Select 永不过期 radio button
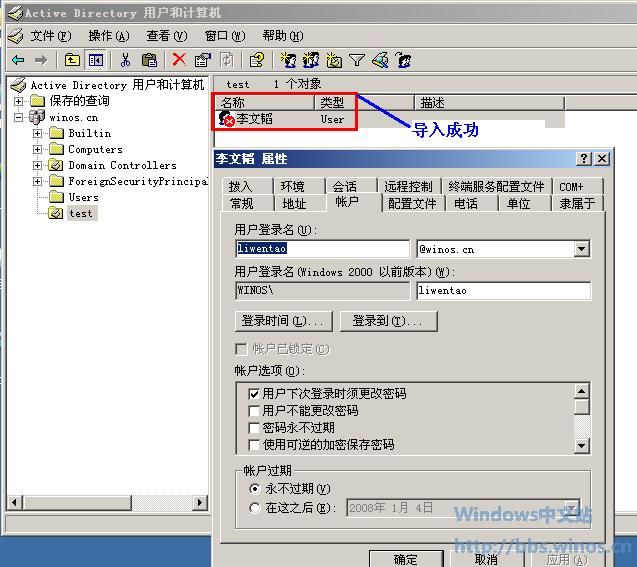The image size is (637, 567). coord(254,489)
